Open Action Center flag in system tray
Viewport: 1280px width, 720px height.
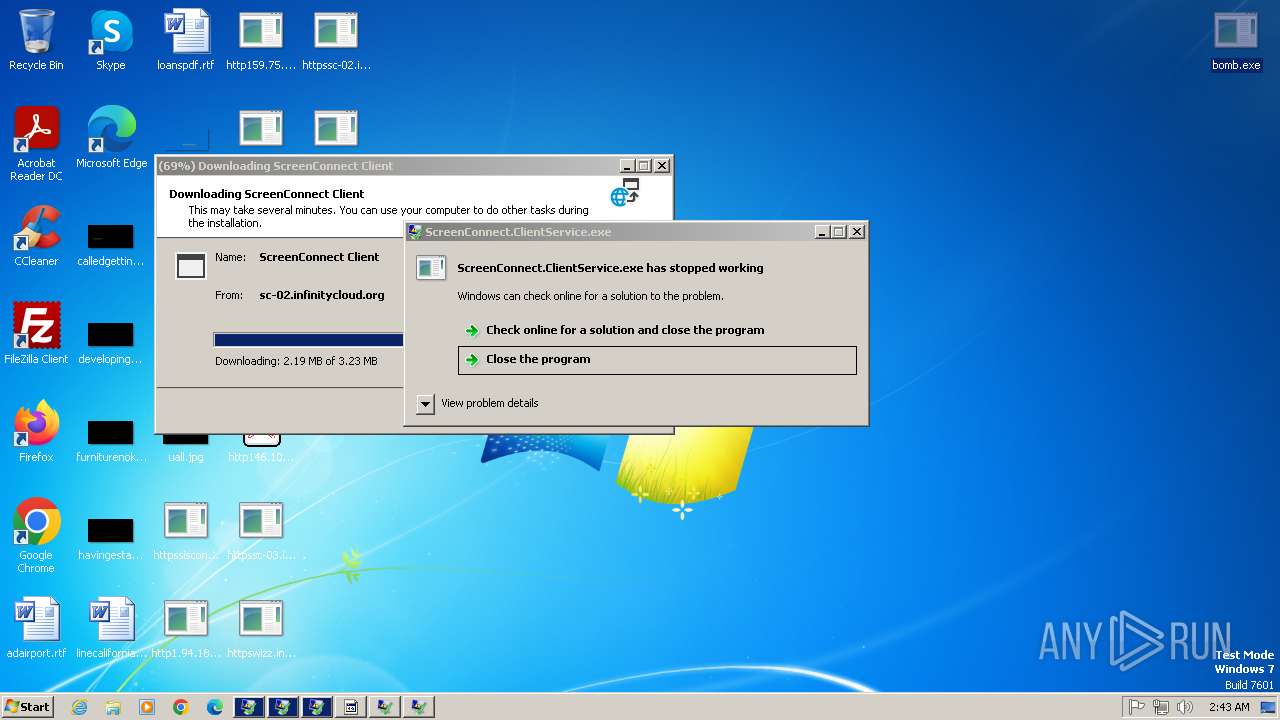[1137, 707]
